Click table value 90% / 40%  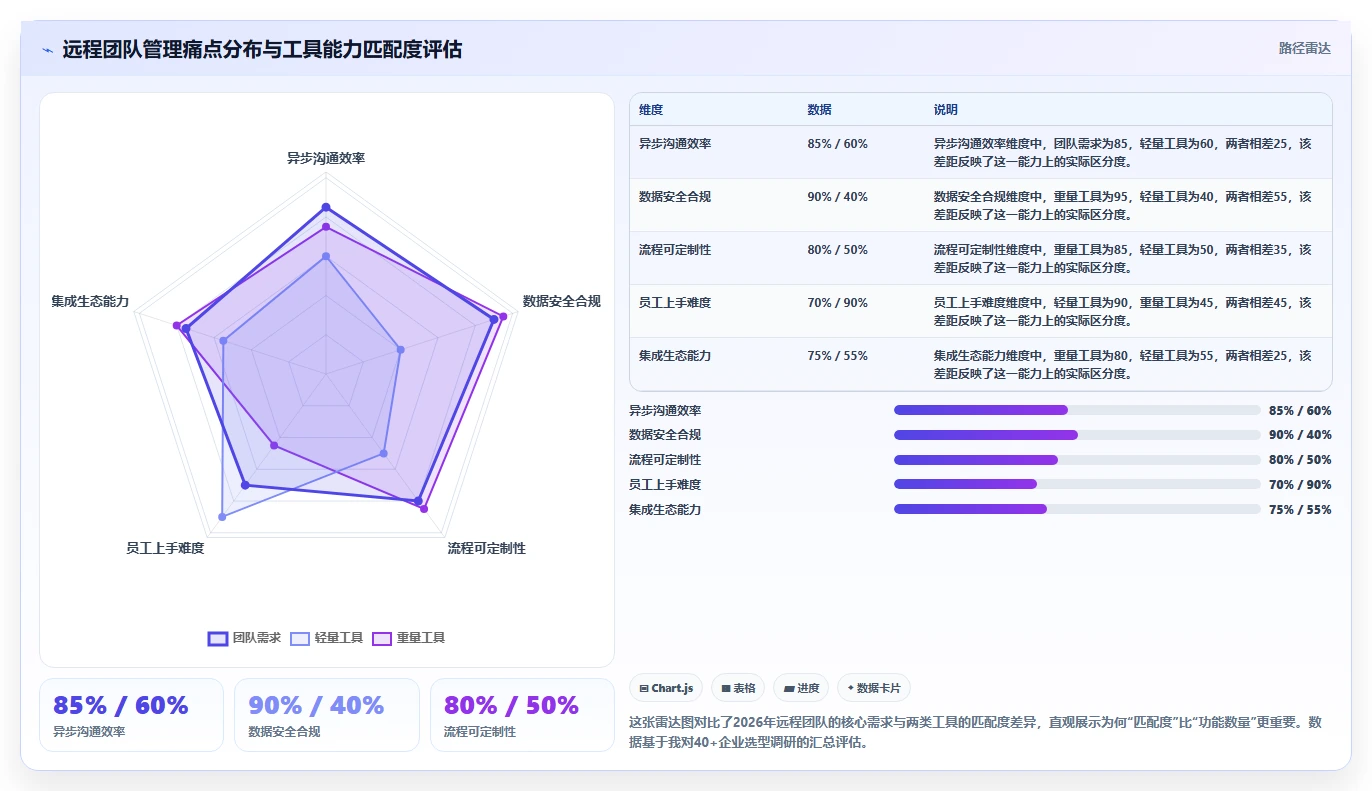tap(837, 196)
